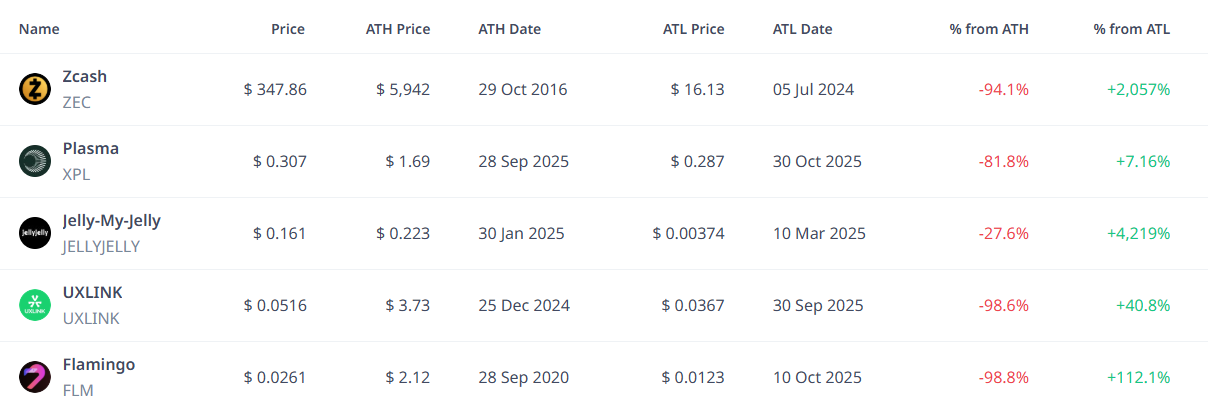The width and height of the screenshot is (1208, 411).
Task: Sort by the Price column header
Action: tap(288, 29)
